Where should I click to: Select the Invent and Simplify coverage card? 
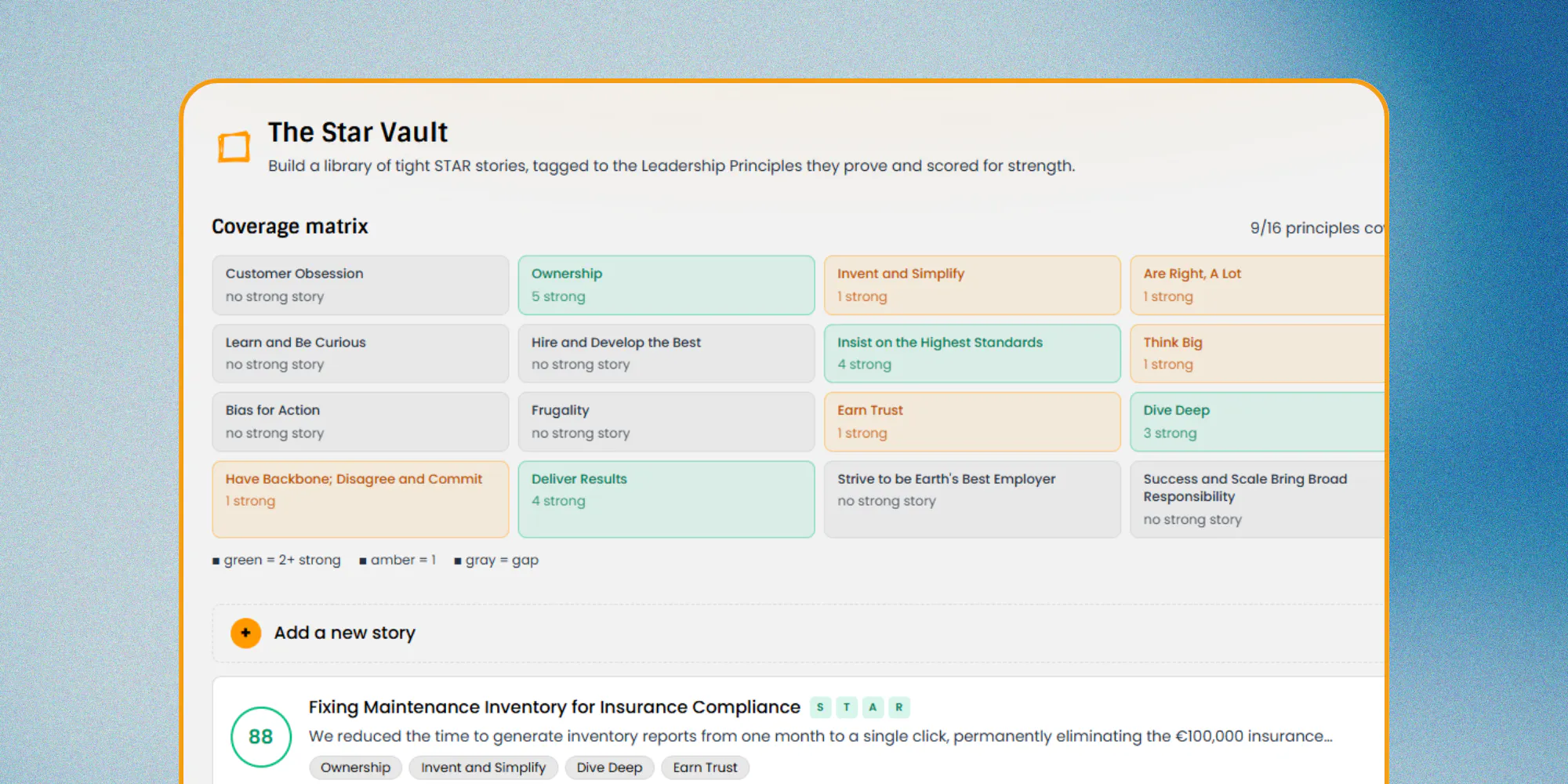pos(972,285)
